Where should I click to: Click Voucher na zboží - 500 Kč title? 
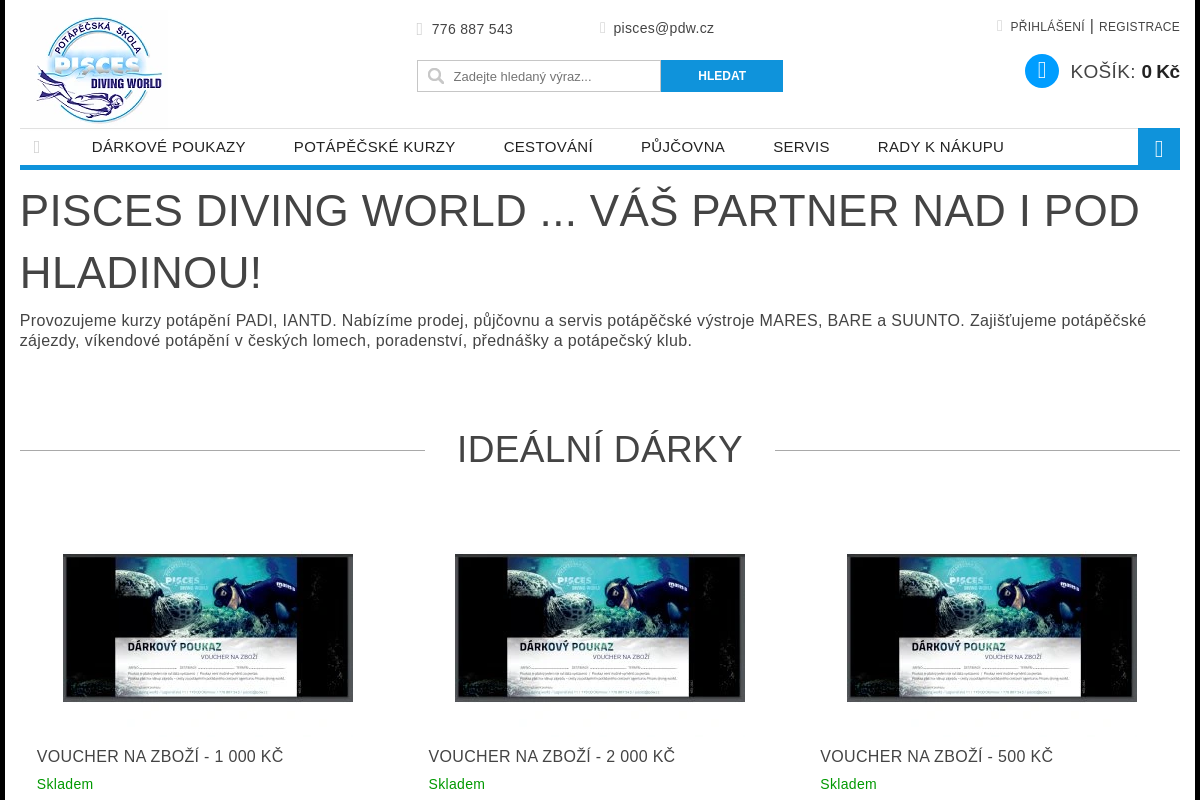point(937,757)
